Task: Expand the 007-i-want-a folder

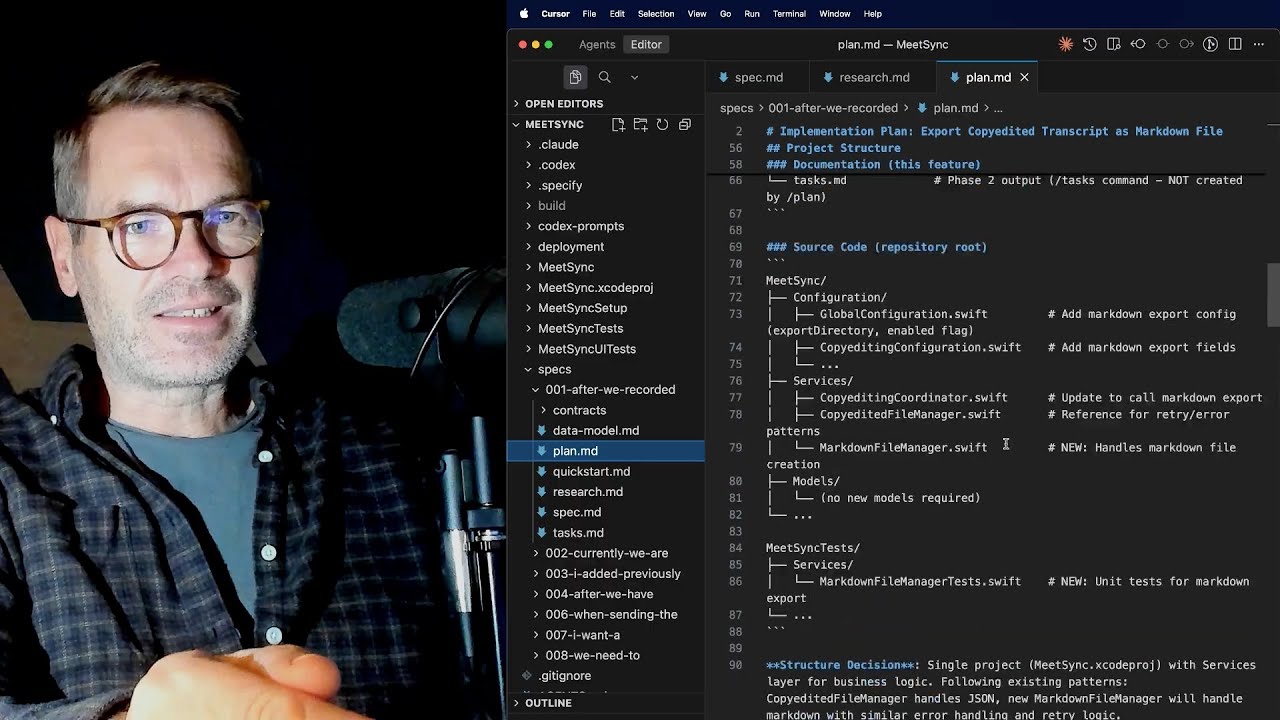Action: tap(605, 635)
